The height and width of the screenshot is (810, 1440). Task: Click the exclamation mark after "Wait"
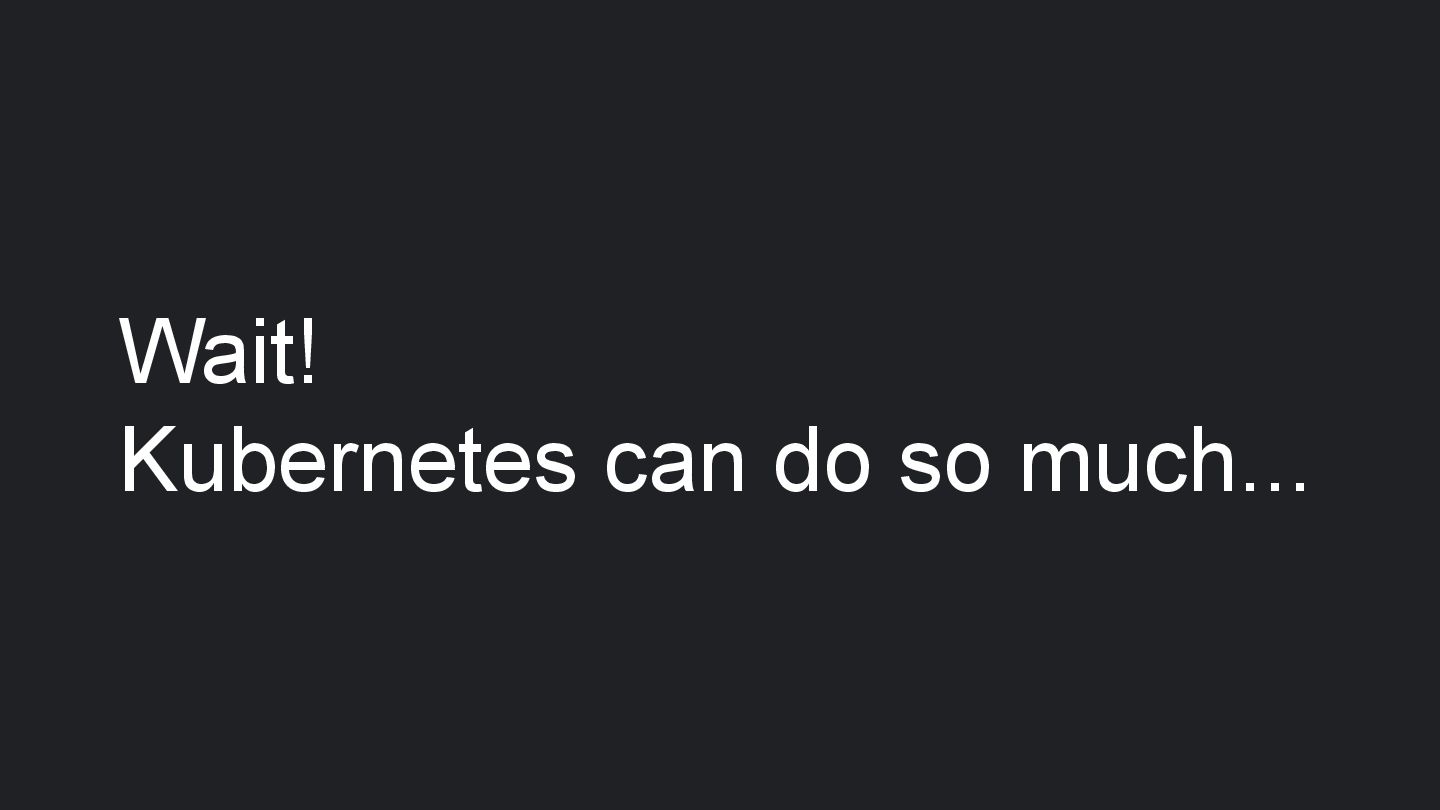pos(308,351)
